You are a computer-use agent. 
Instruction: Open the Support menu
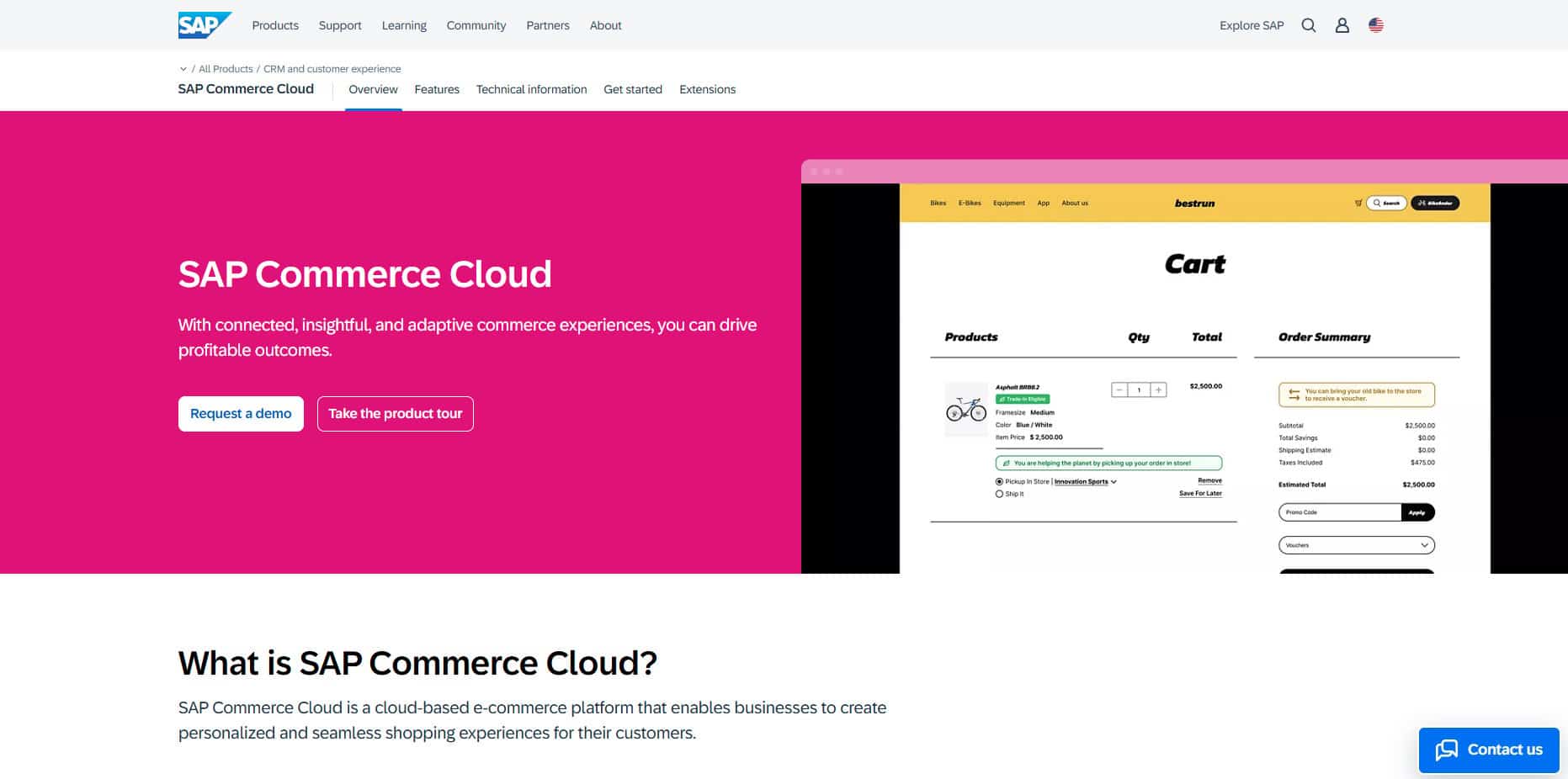click(340, 25)
